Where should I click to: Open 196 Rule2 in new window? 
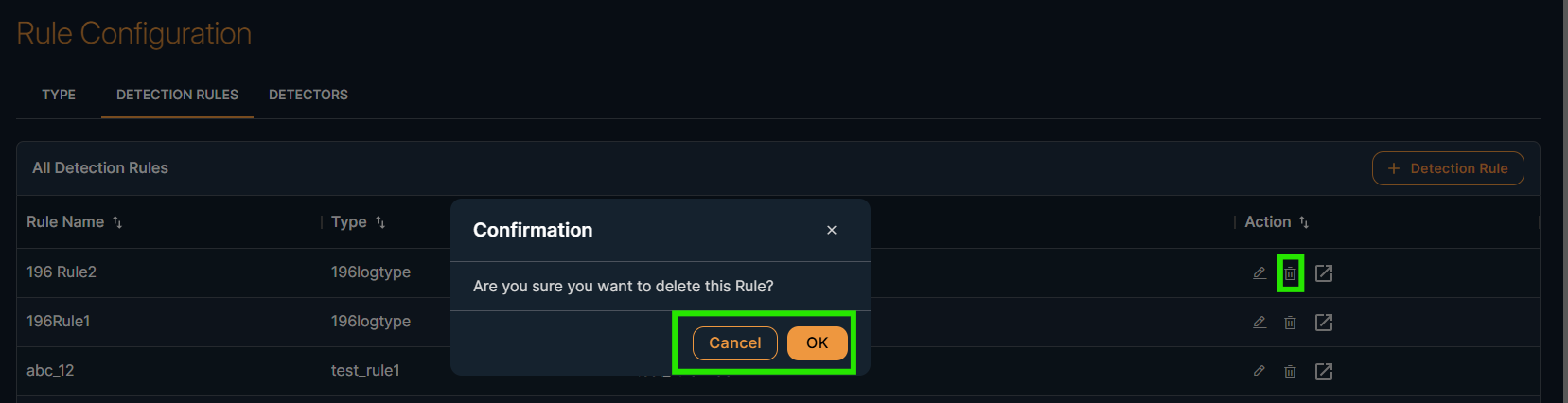click(1324, 273)
